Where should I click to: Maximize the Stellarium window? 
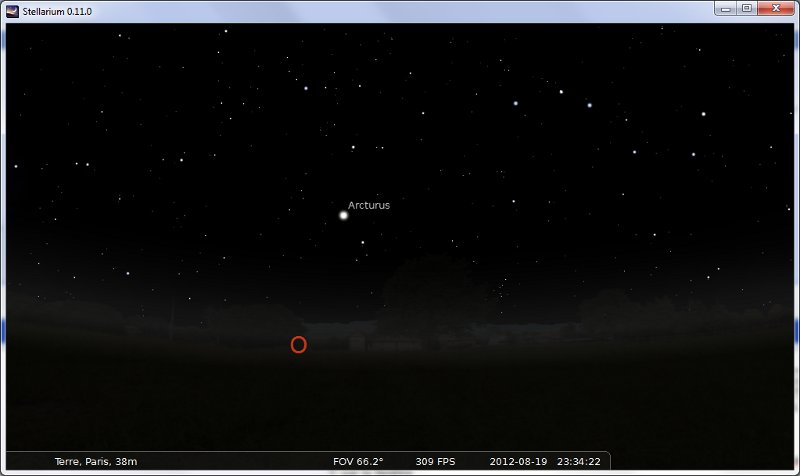(x=747, y=9)
